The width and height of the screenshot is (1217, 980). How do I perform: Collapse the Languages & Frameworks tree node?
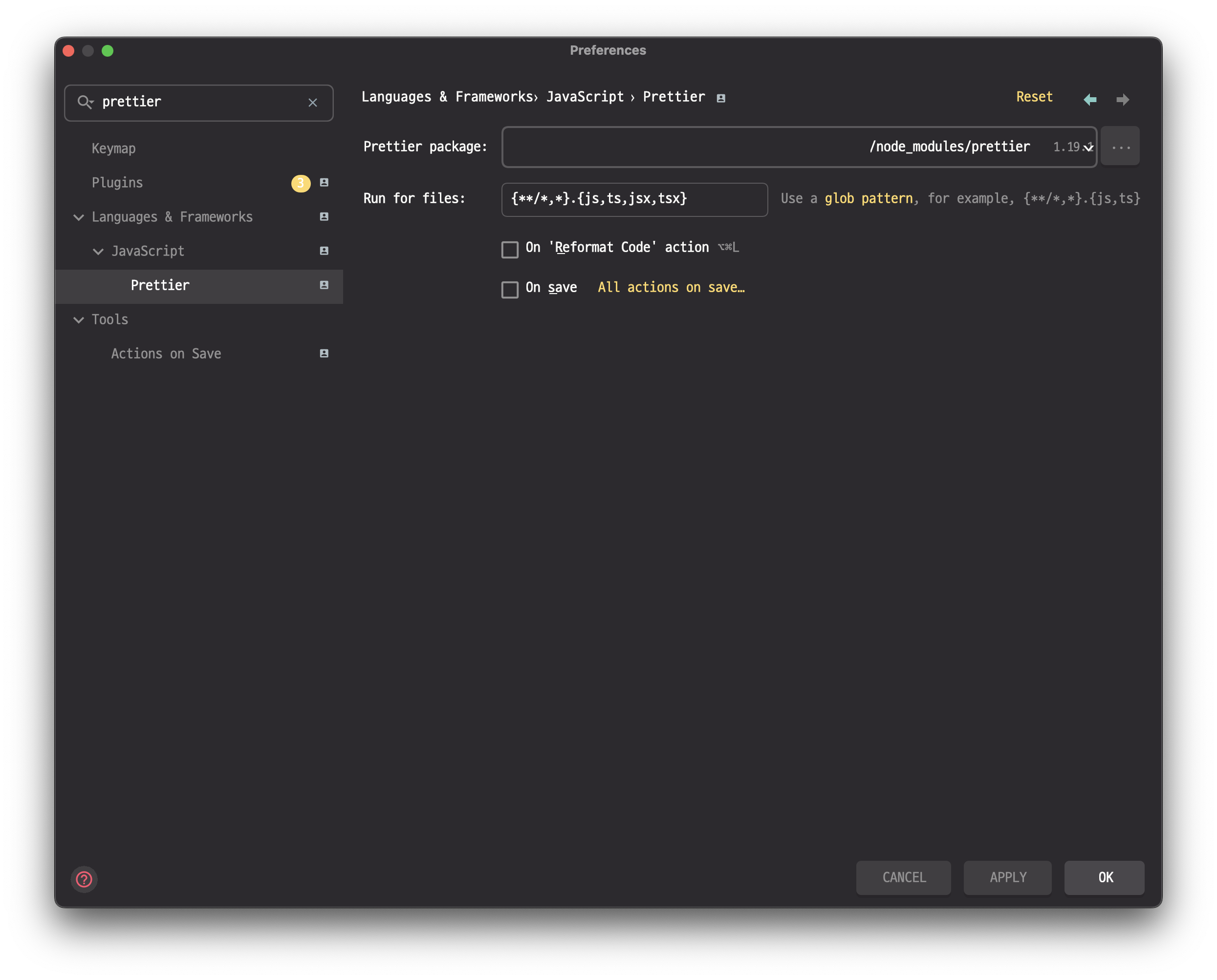click(x=79, y=217)
